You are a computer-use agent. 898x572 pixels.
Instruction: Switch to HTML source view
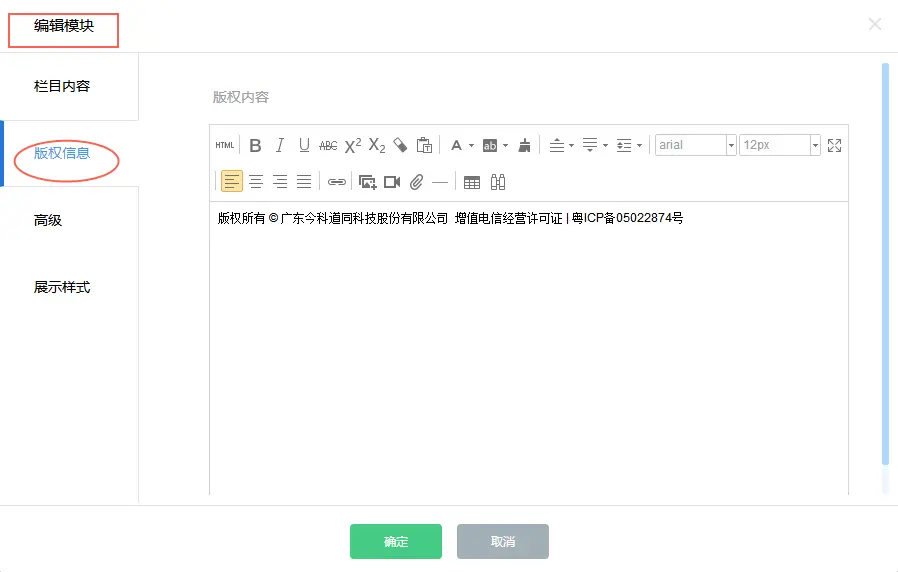click(224, 145)
